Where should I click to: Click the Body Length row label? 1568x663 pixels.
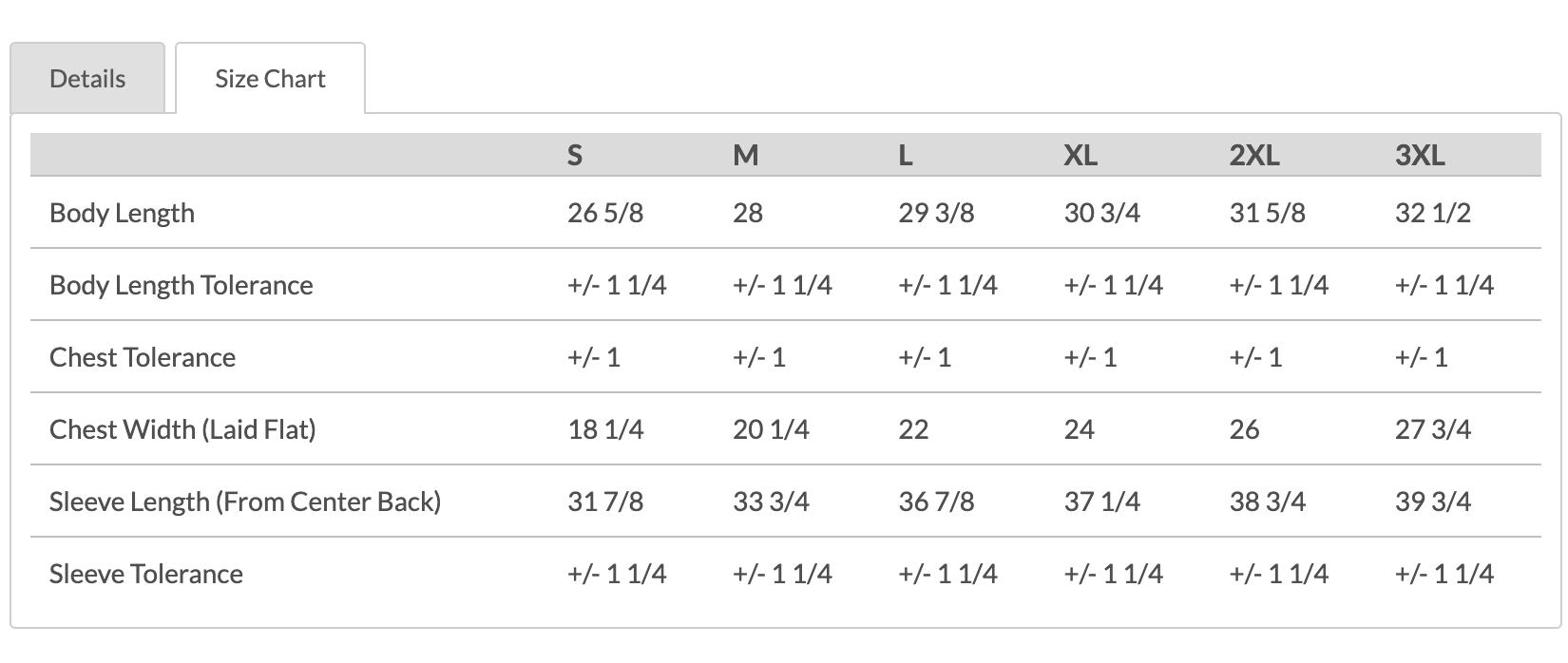tap(122, 213)
